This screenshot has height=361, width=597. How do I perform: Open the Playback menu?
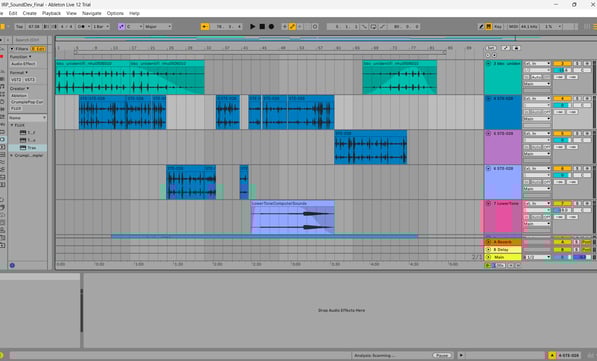51,13
